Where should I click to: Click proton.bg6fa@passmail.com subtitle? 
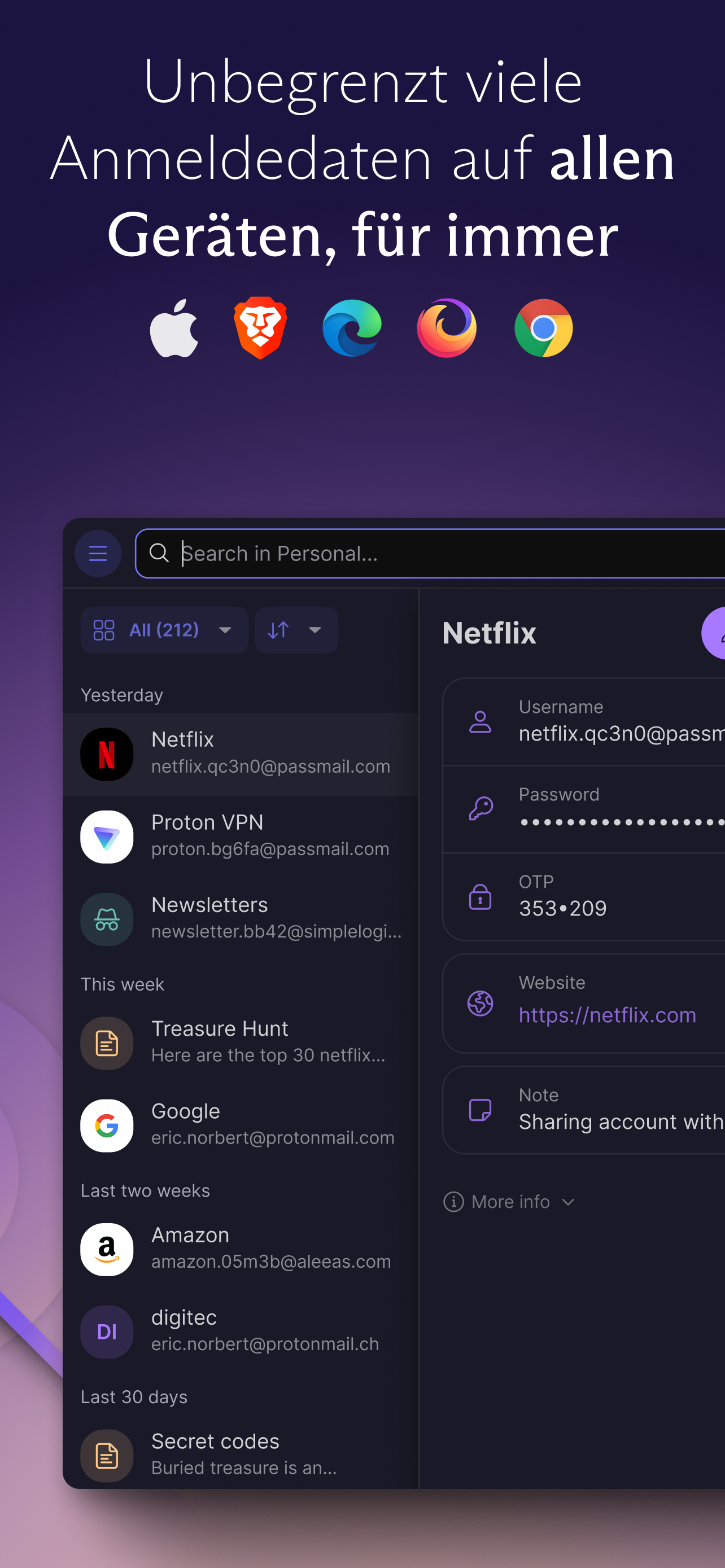pos(270,848)
